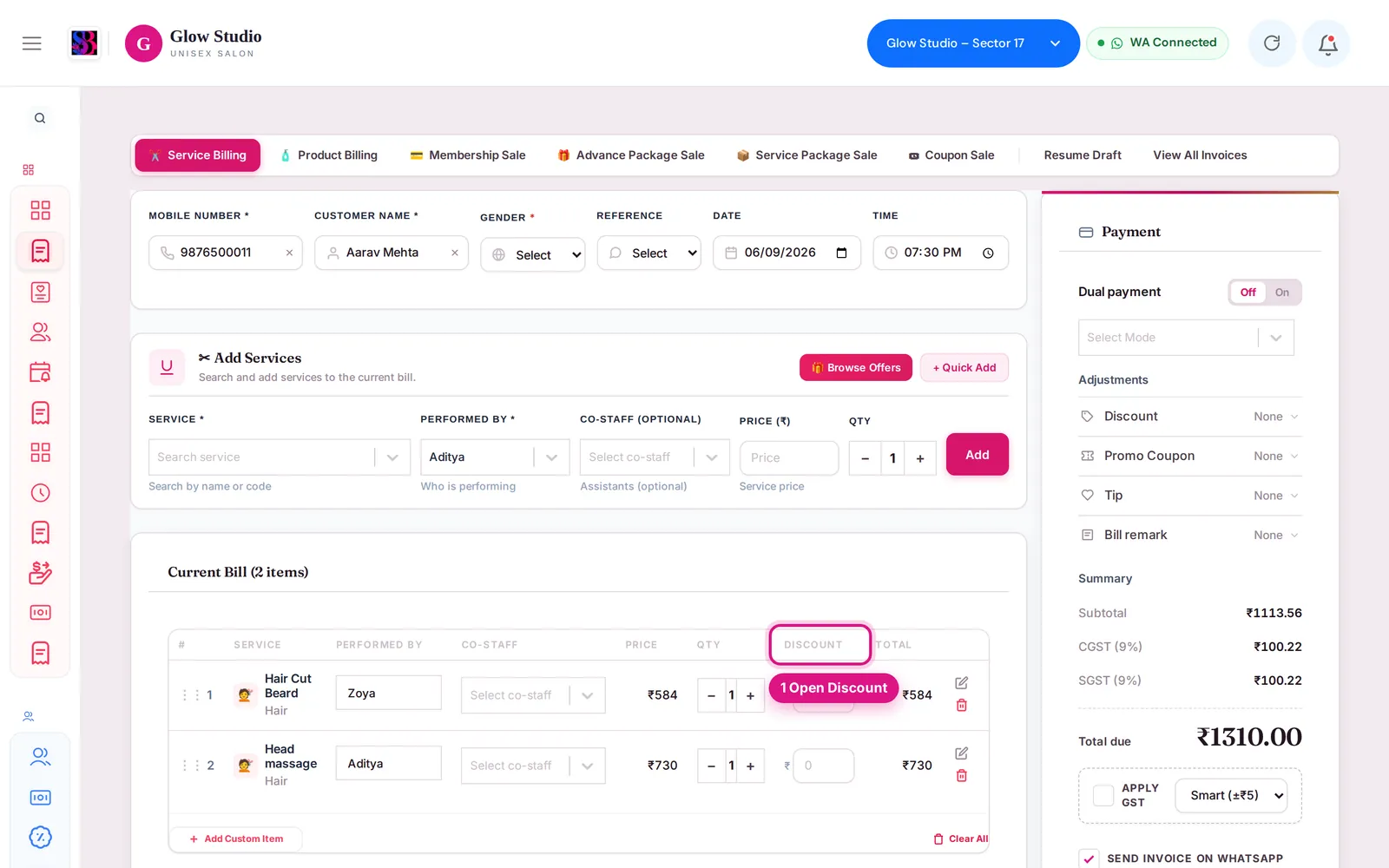Click the sidebar clock icon
This screenshot has height=868, width=1389.
[41, 493]
